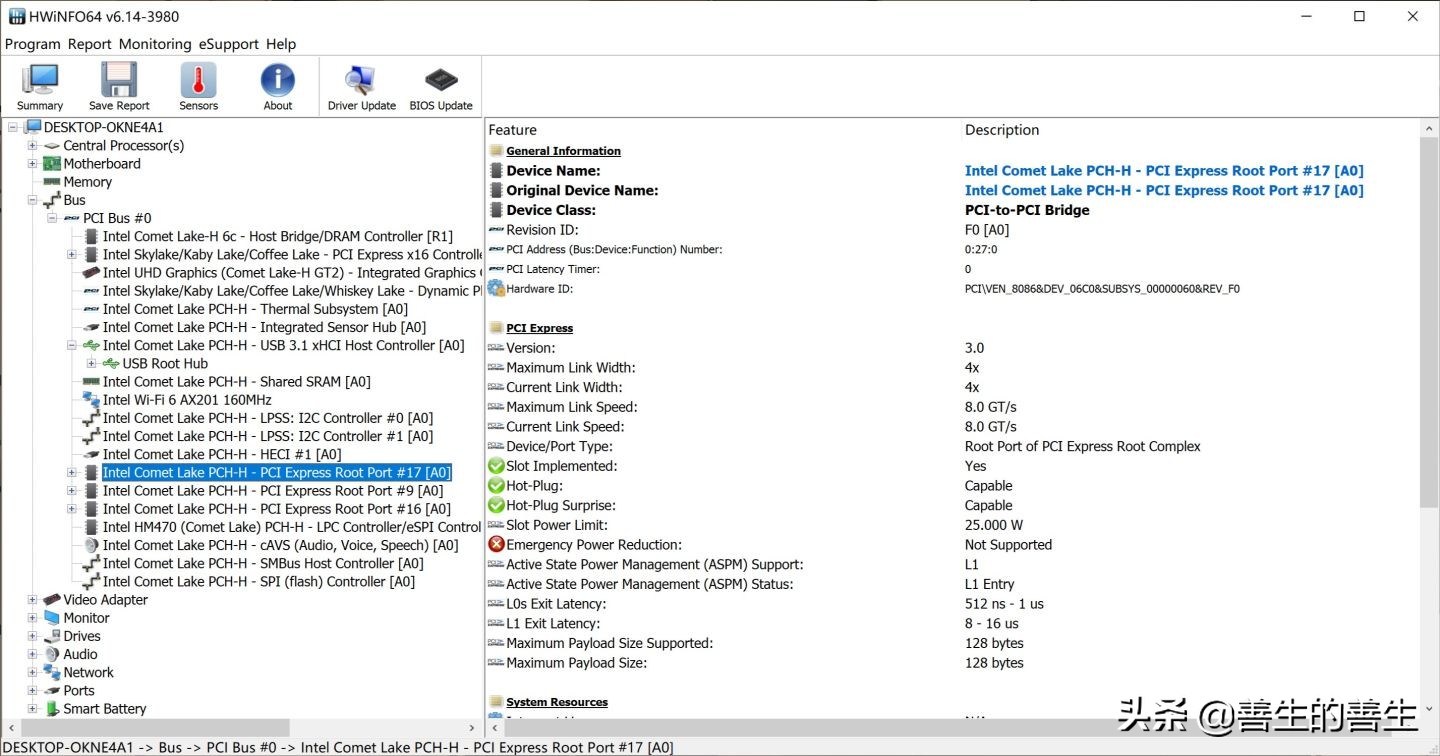Screen dimensions: 1440x756
Task: Click the BIOS Update chip icon
Action: point(441,86)
